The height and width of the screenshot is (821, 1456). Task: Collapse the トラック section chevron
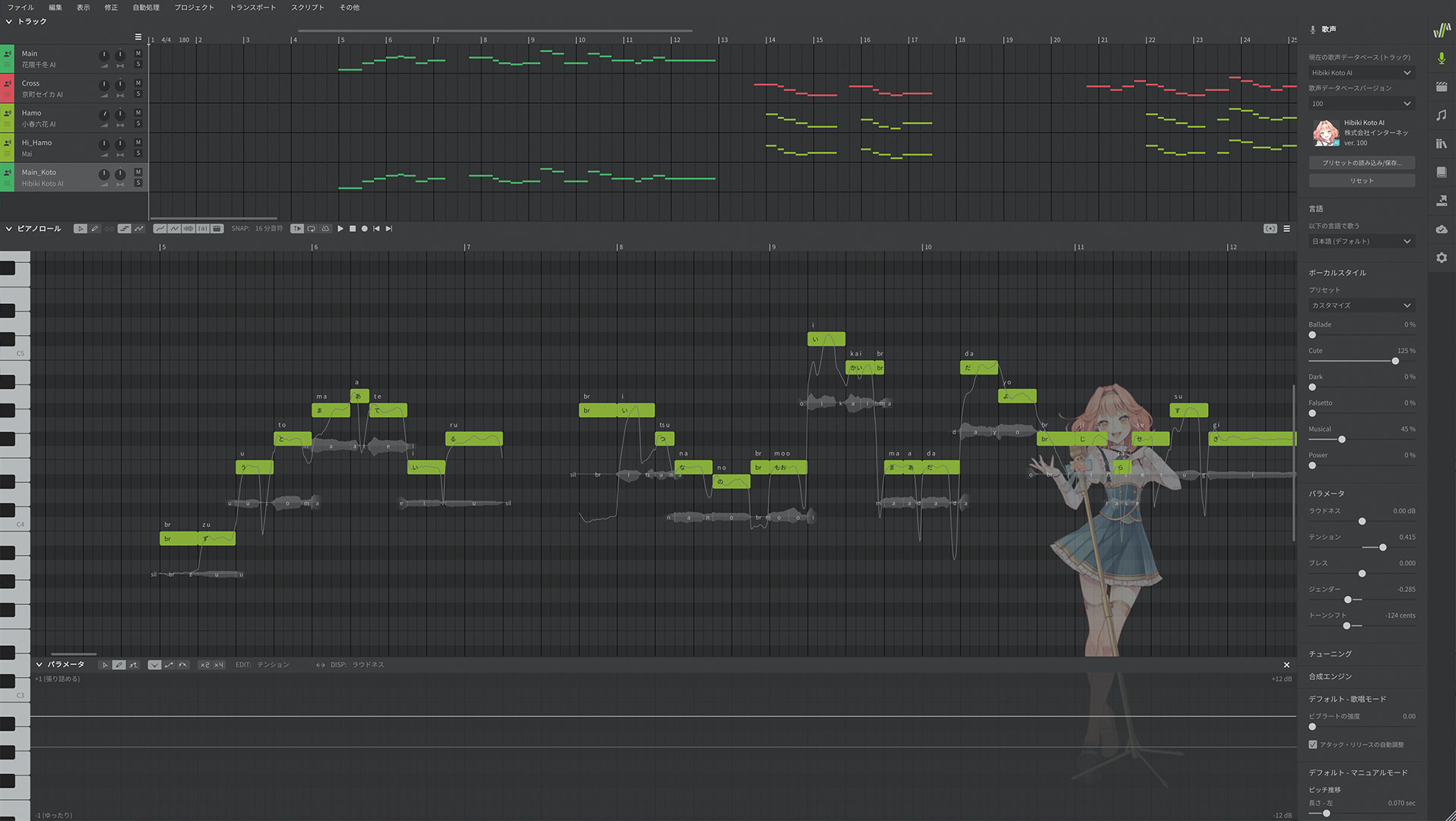point(9,21)
